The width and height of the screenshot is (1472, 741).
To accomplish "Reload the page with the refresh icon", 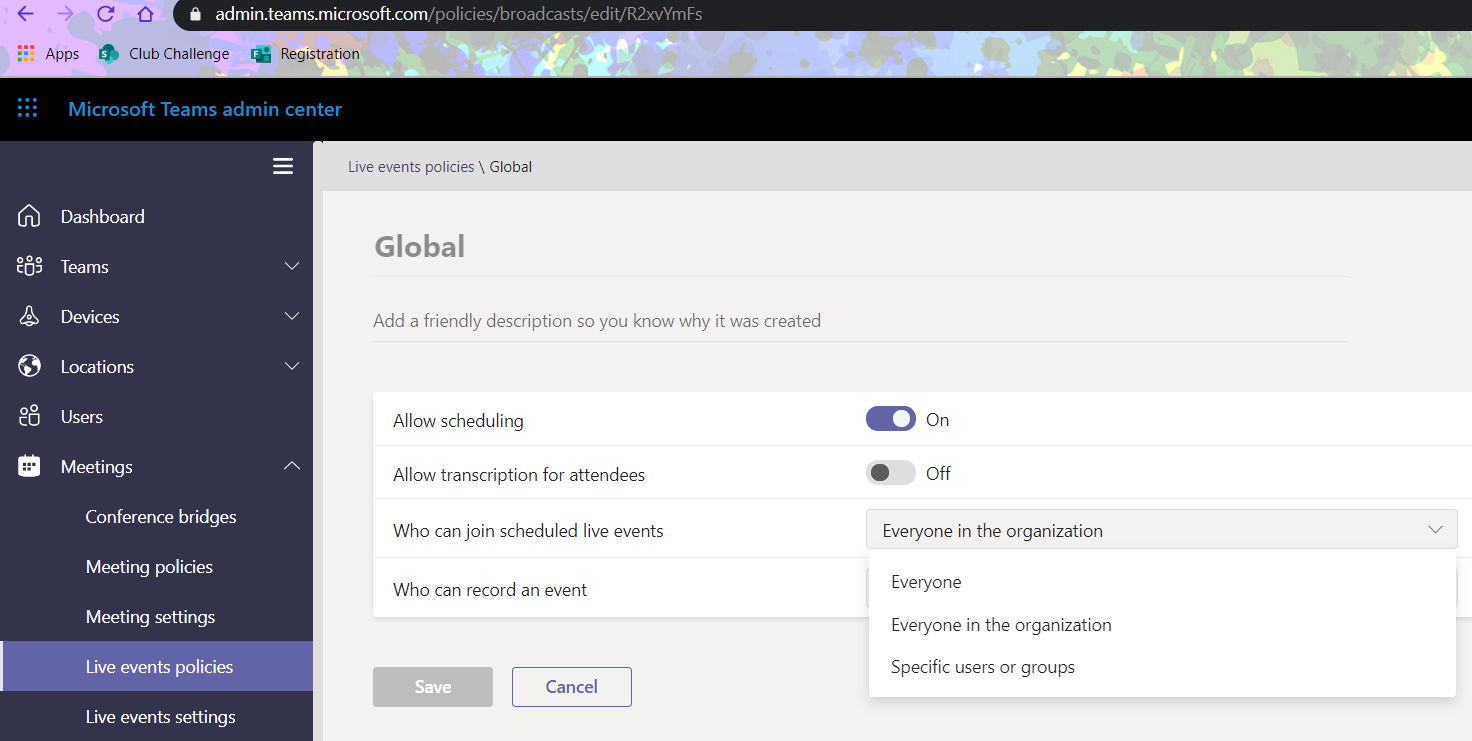I will click(106, 14).
